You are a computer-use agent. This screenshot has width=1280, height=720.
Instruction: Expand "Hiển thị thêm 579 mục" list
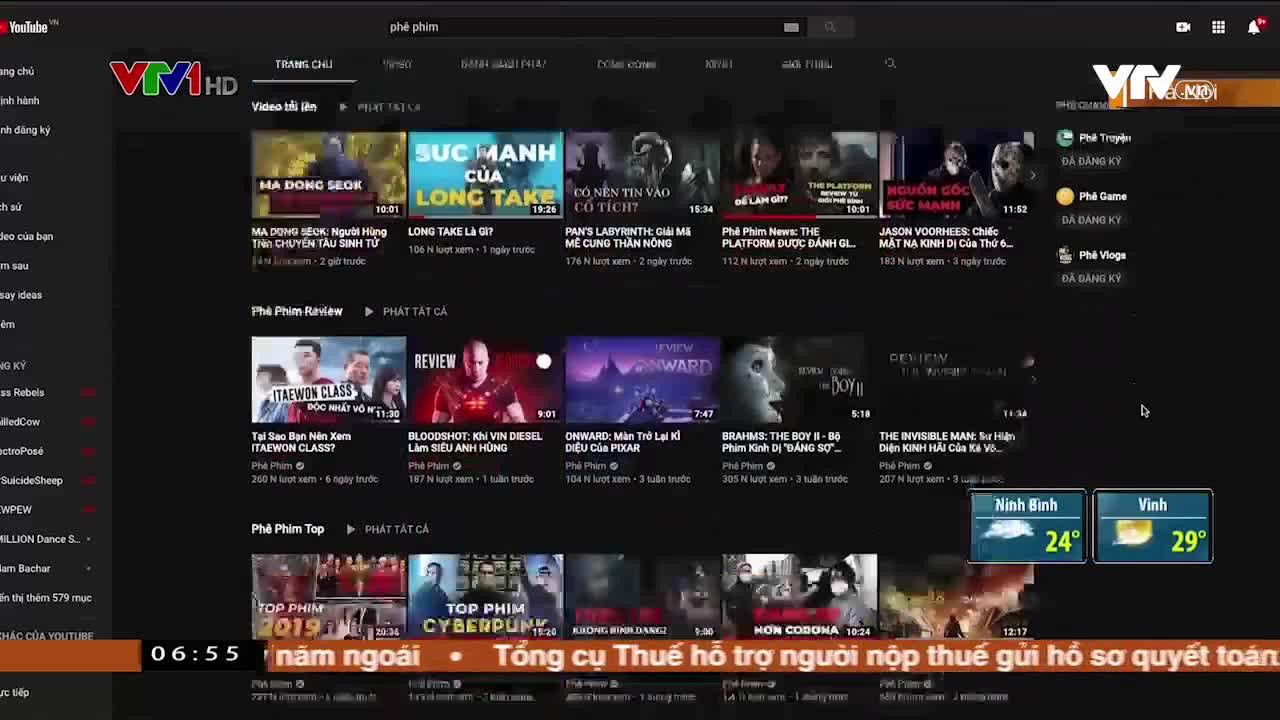[45, 598]
